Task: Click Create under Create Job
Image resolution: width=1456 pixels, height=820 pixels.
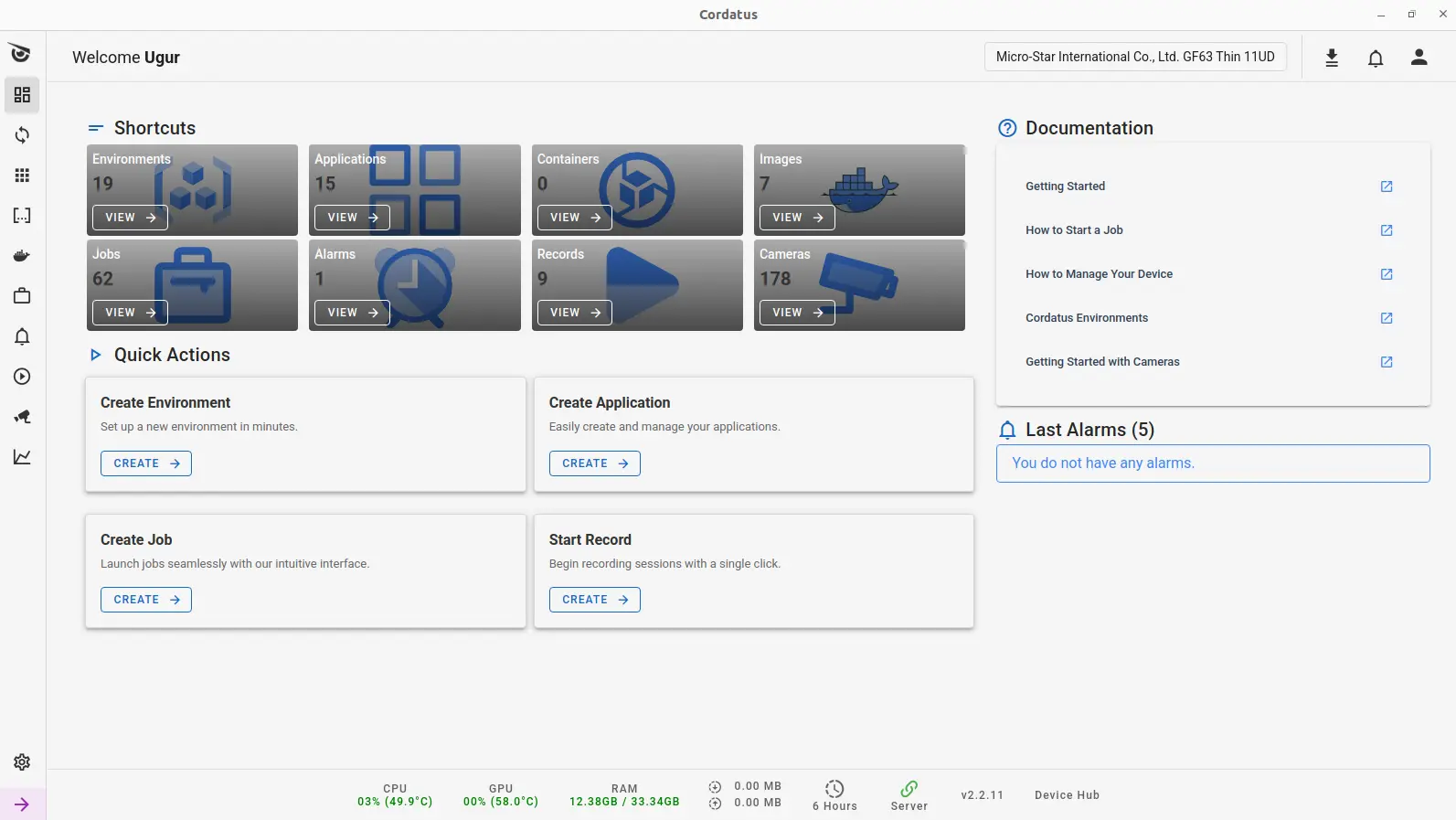Action: (x=146, y=600)
